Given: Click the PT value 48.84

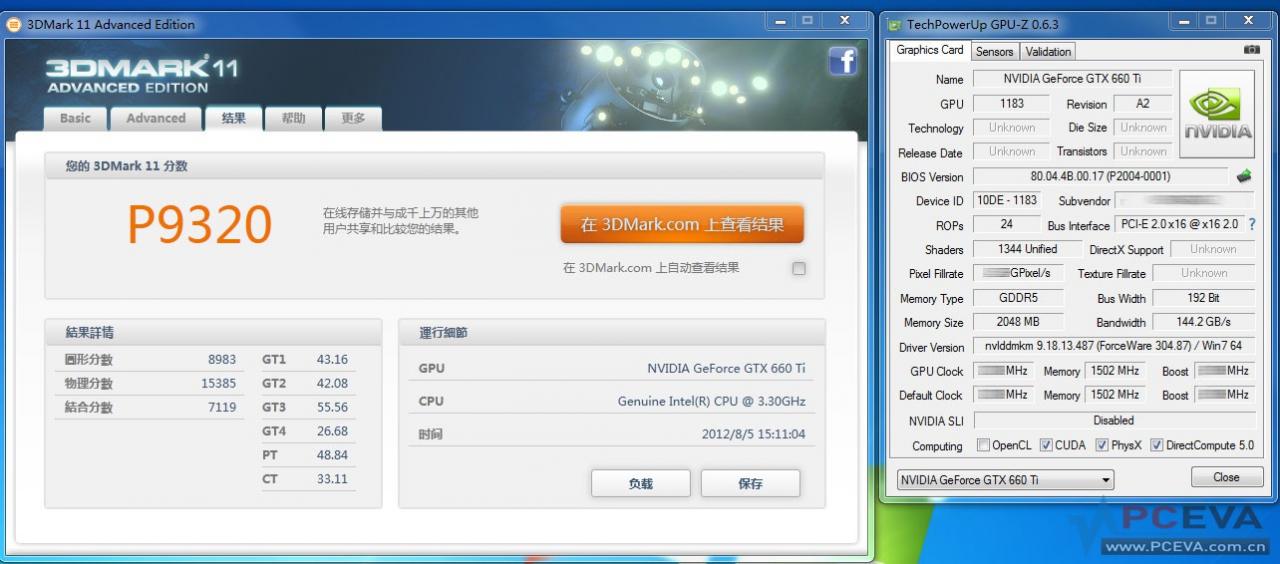Looking at the screenshot, I should coord(332,455).
